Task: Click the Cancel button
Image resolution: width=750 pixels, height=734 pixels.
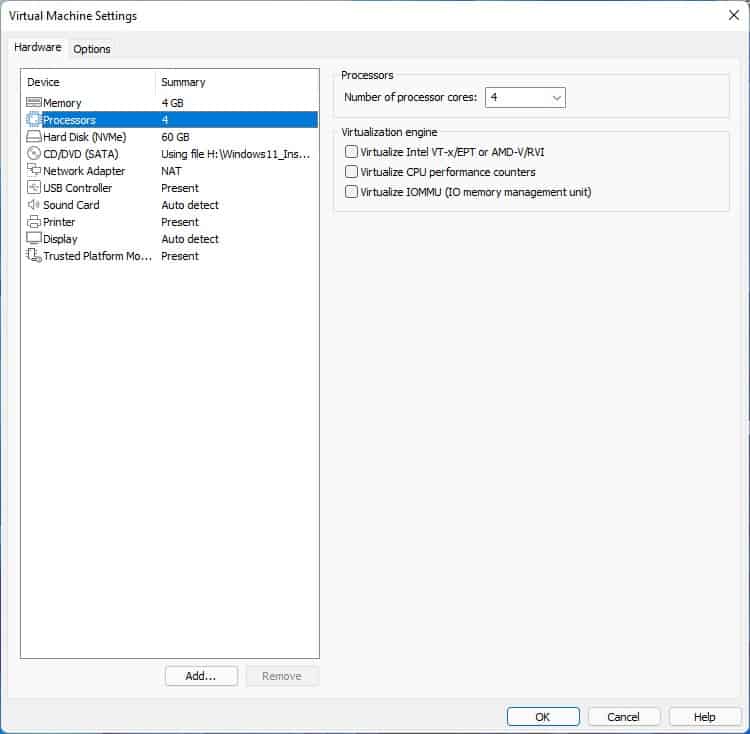Action: 623,717
